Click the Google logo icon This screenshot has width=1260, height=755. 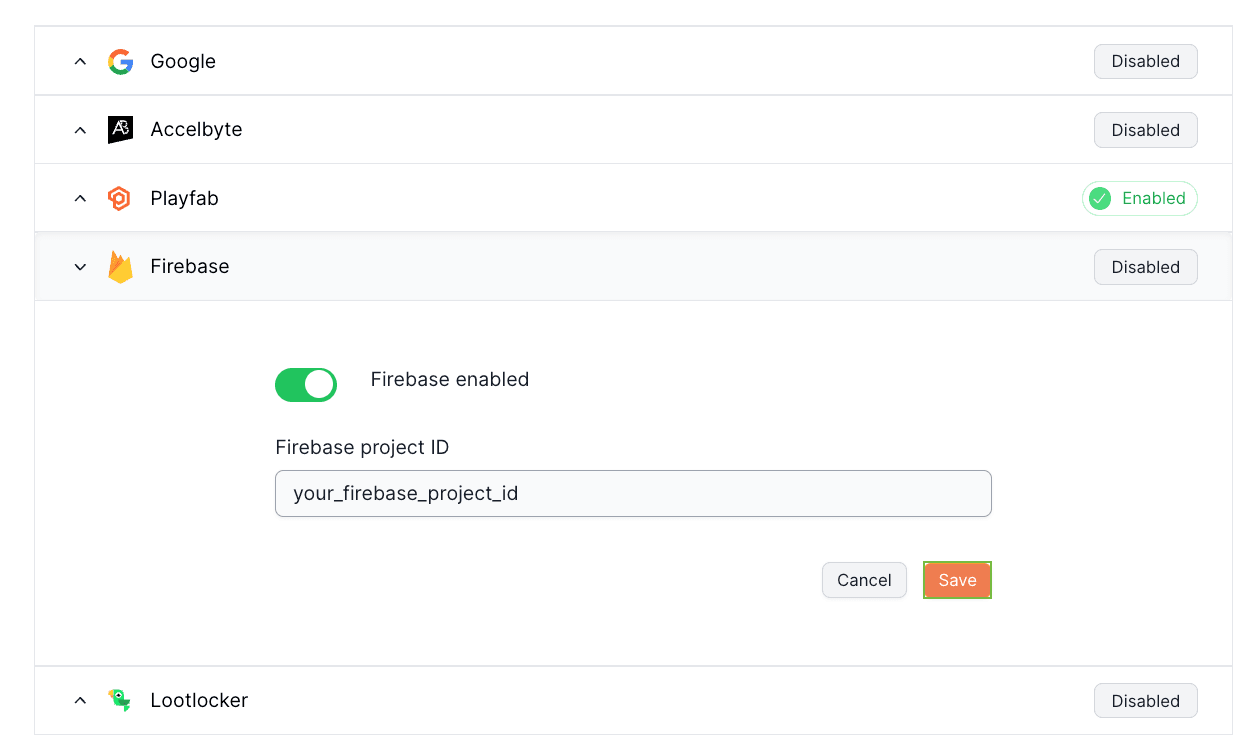click(120, 62)
